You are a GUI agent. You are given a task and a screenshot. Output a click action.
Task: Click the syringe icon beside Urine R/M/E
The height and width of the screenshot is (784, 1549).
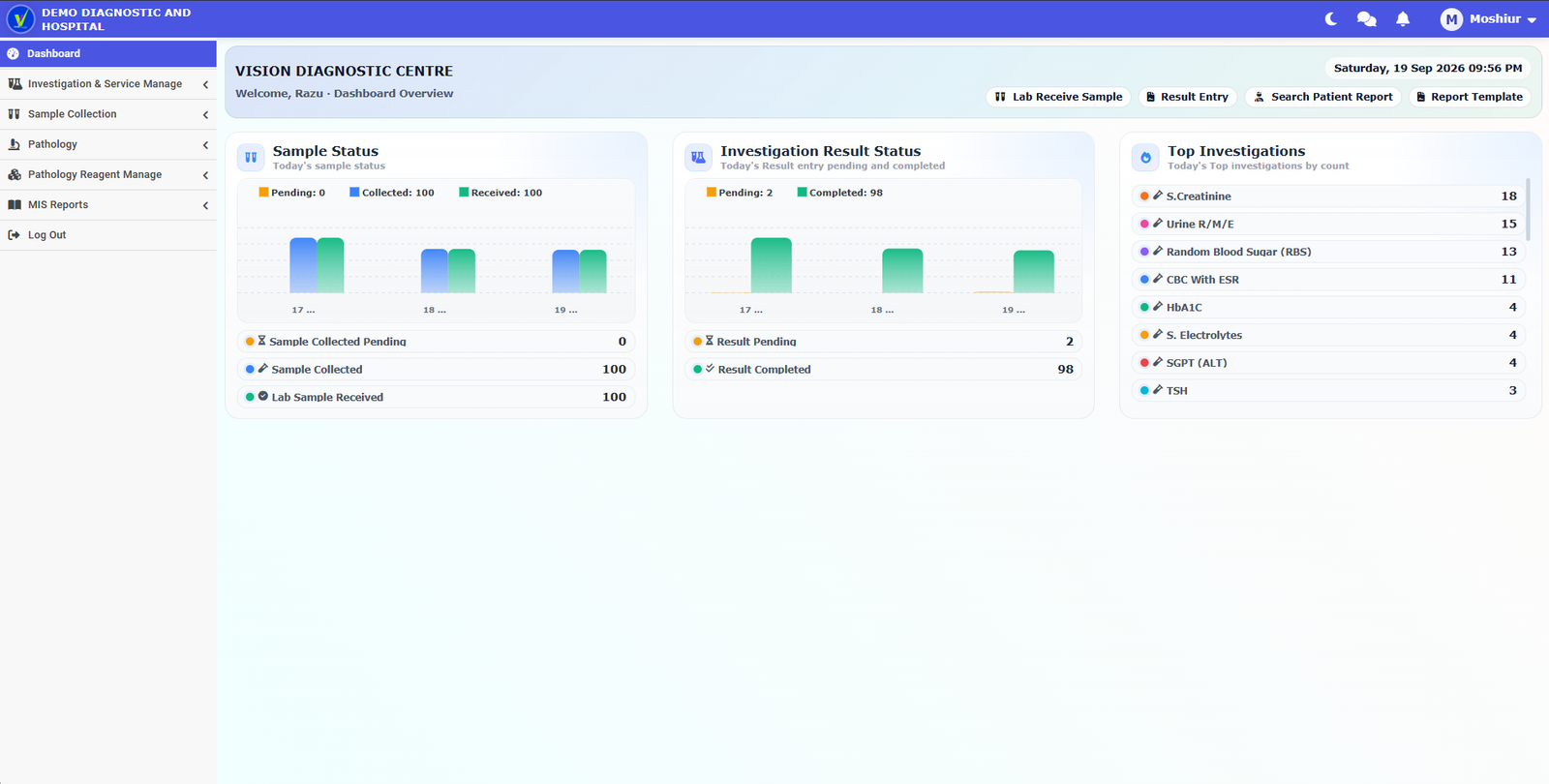[x=1157, y=224]
